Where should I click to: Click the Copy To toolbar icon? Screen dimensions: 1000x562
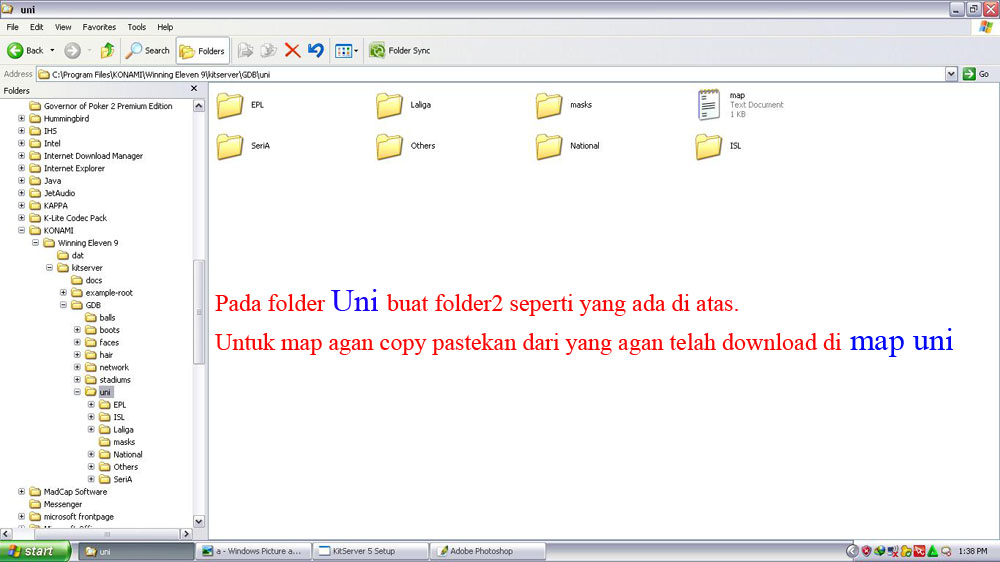(x=268, y=50)
